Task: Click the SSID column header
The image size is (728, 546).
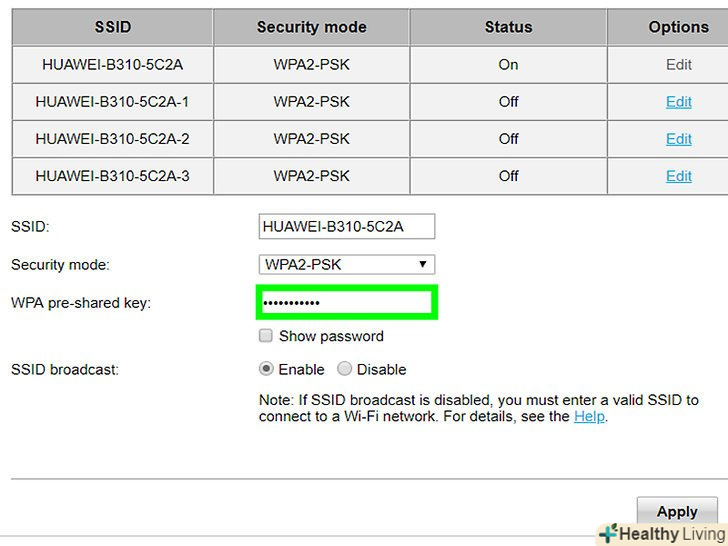Action: point(112,27)
